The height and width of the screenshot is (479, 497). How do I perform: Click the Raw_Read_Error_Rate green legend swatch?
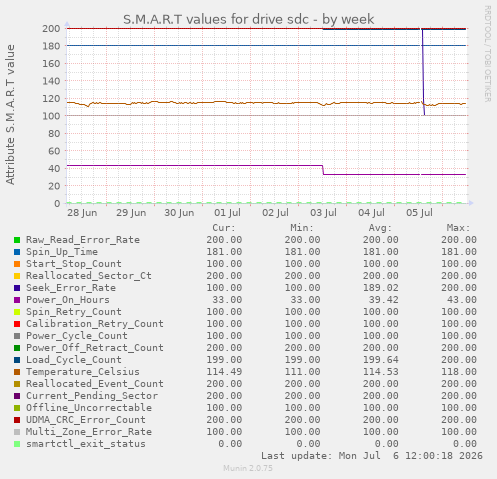[17, 240]
